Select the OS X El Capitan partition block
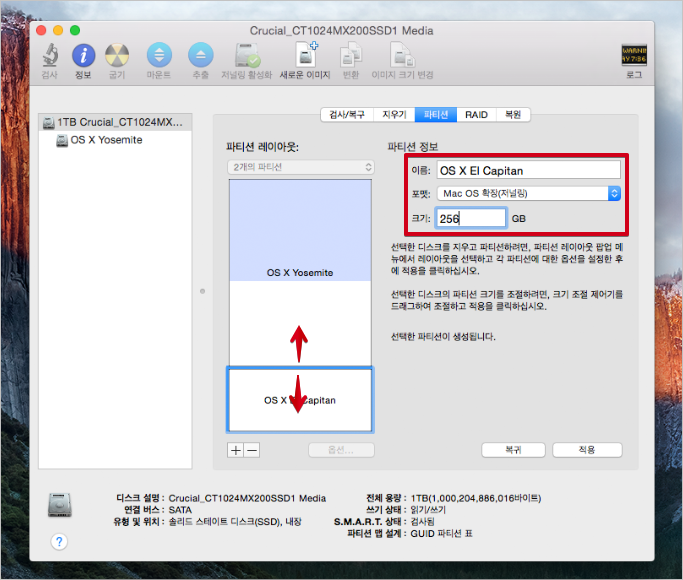 tap(300, 400)
